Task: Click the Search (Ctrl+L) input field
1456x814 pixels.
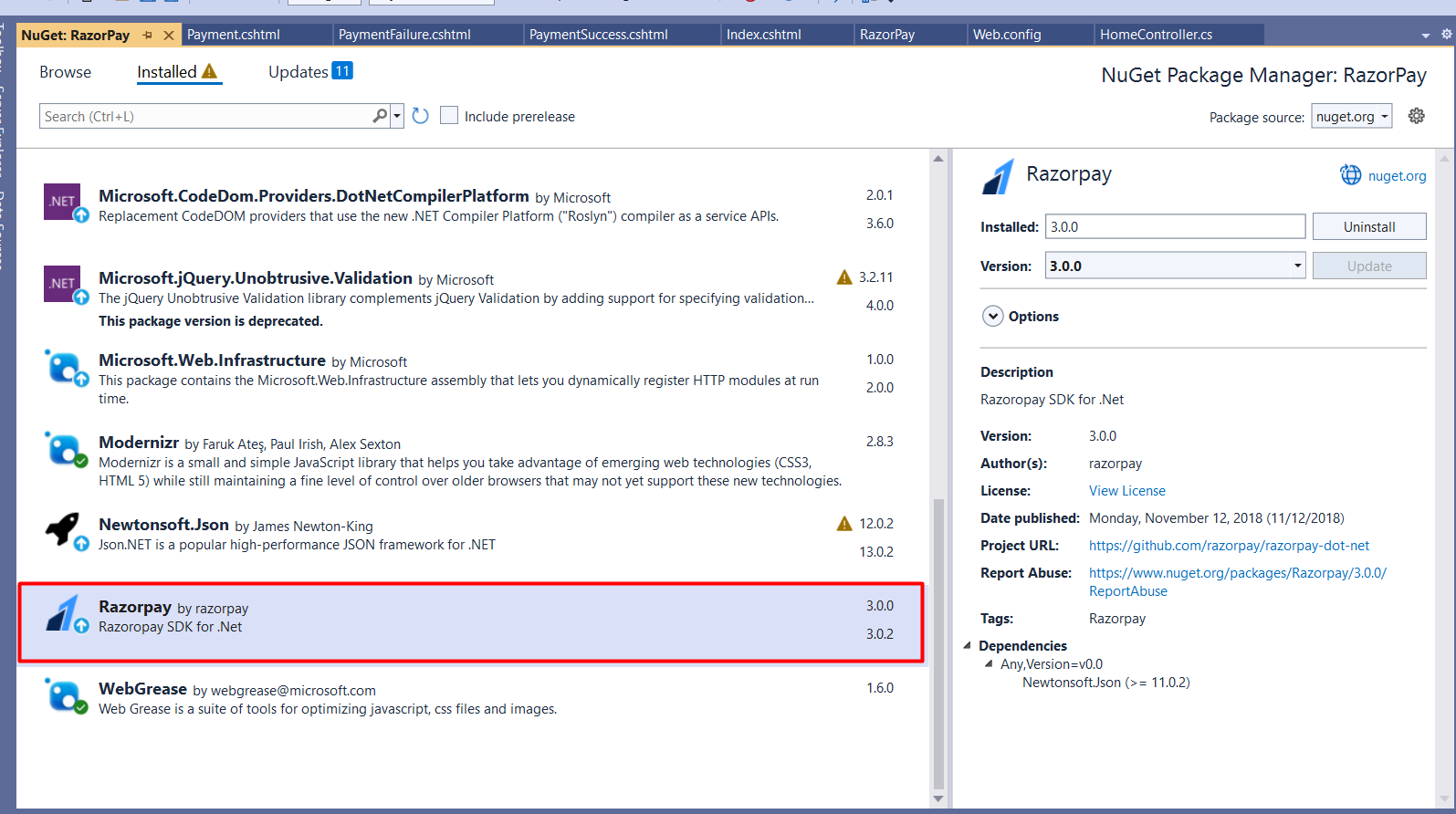Action: (x=206, y=116)
